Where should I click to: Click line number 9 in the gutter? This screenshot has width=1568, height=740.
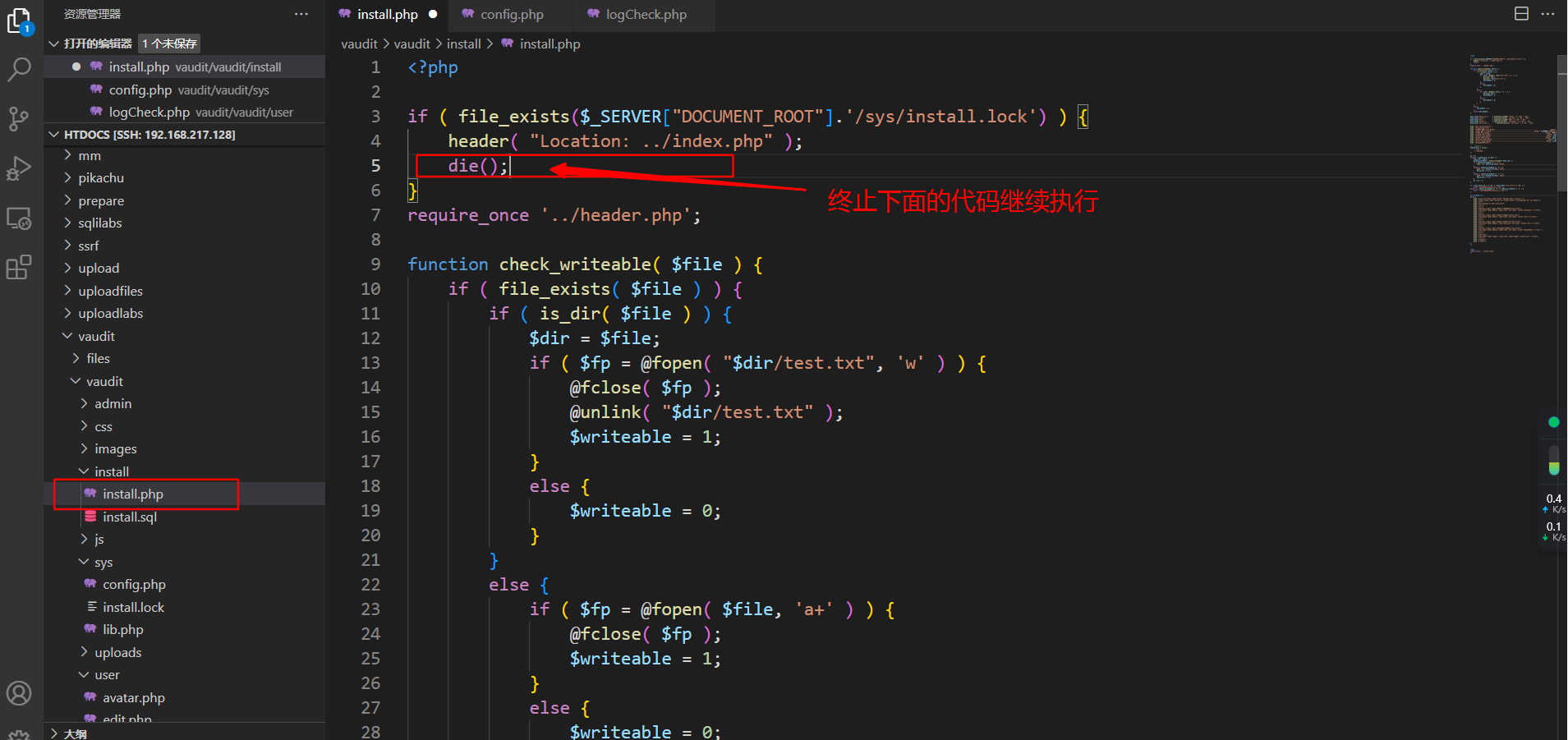[x=375, y=264]
